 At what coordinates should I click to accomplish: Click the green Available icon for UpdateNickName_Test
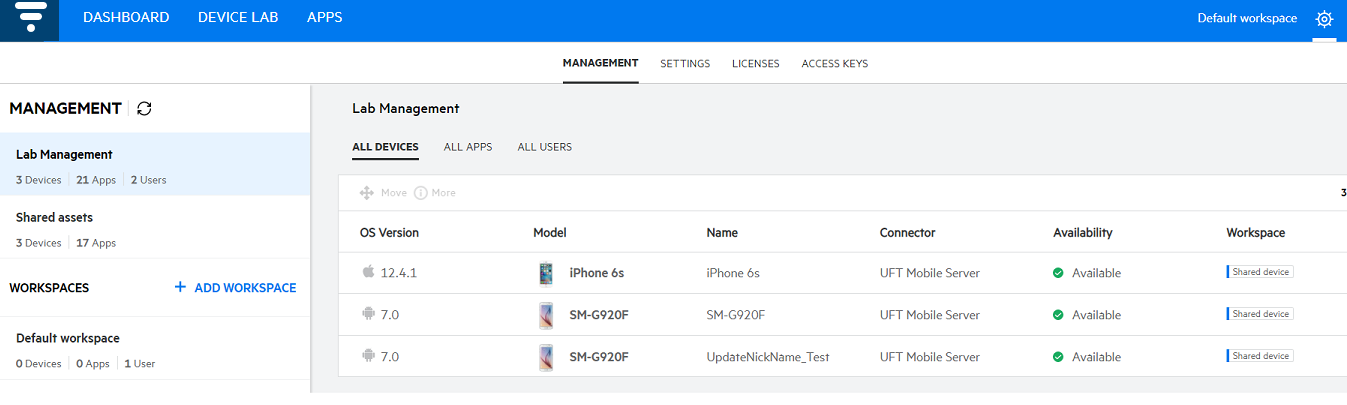click(x=1058, y=357)
